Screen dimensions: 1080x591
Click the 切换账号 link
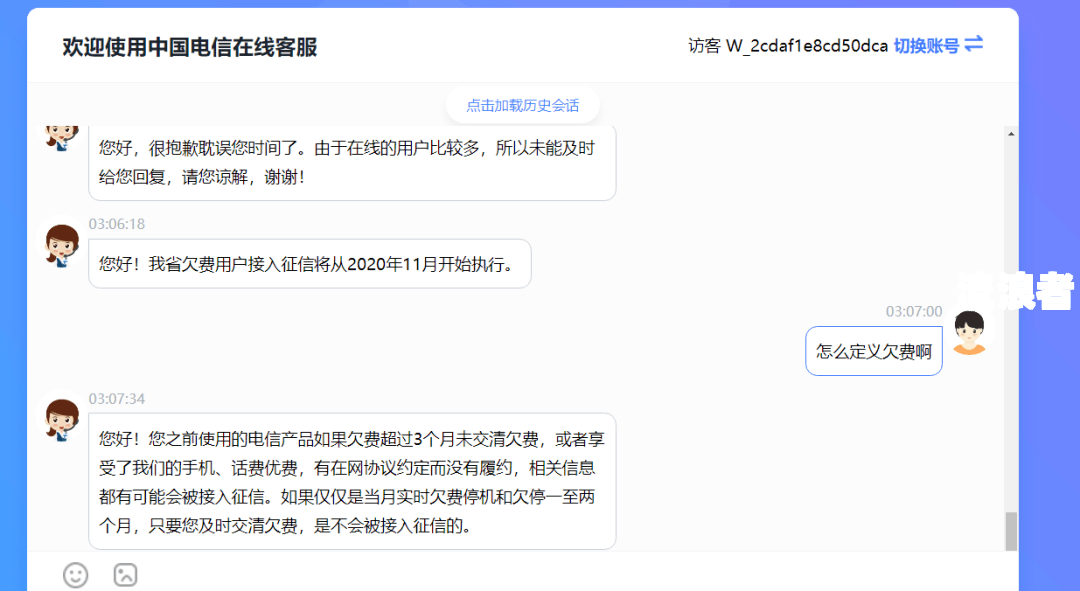click(x=926, y=46)
